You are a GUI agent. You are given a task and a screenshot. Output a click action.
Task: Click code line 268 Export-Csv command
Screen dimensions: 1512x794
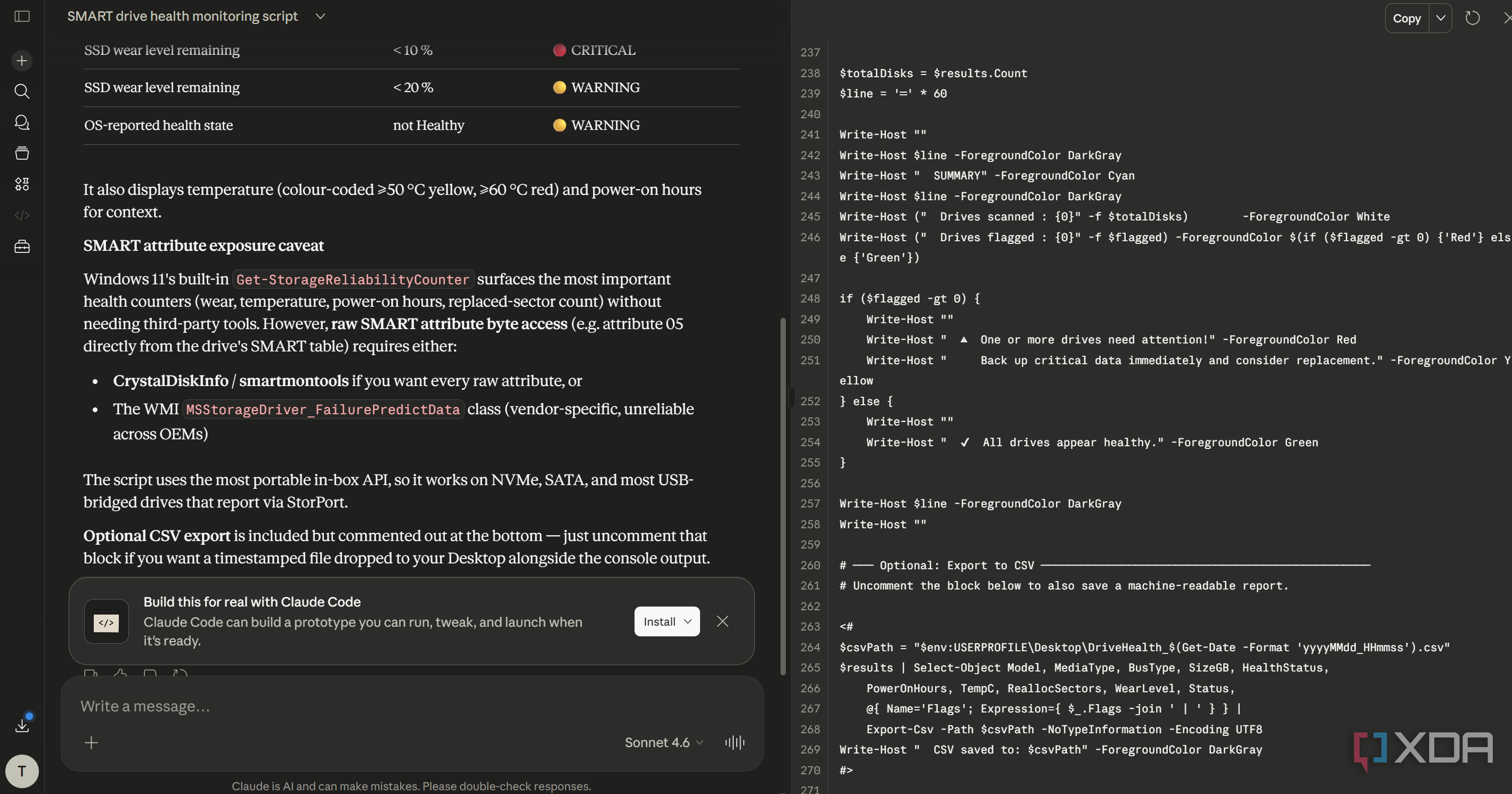click(1063, 729)
